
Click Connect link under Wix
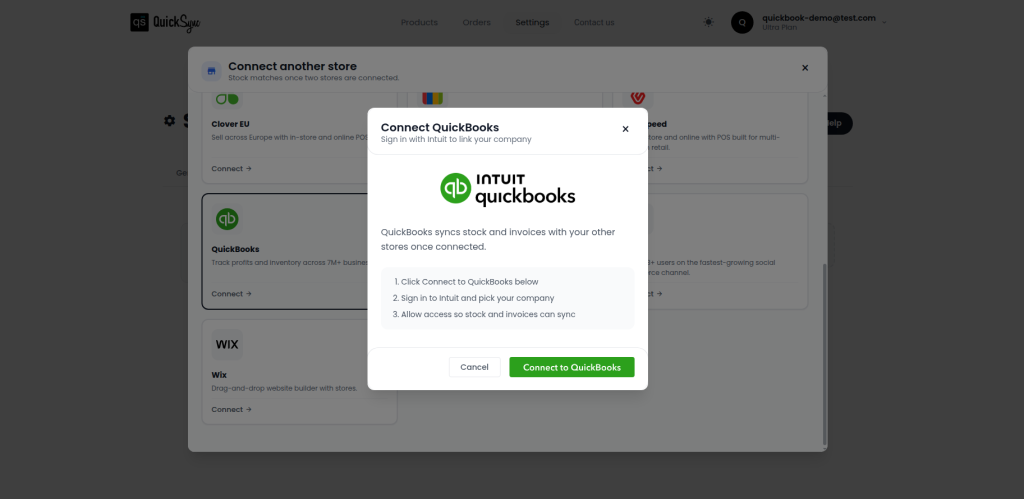(x=231, y=410)
